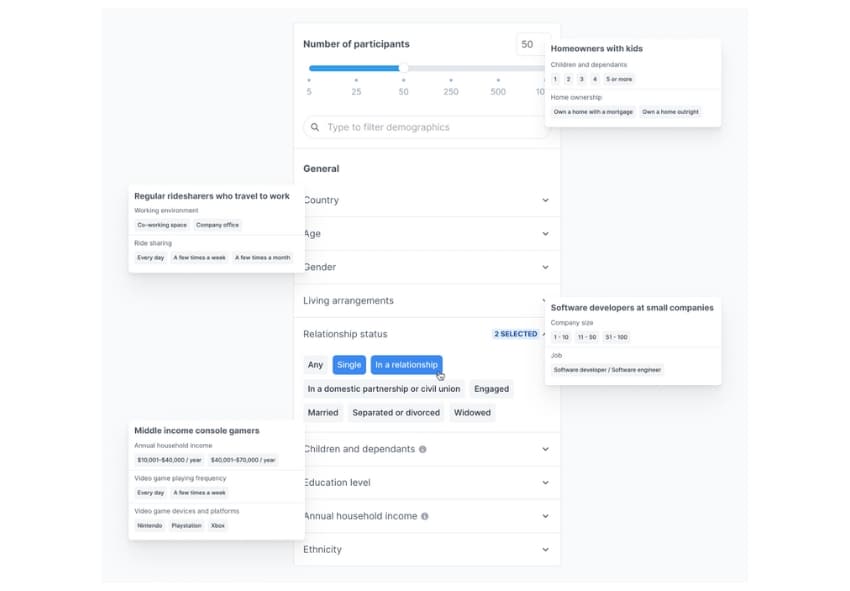Click the participants number box
This screenshot has height=591, width=850.
[528, 44]
